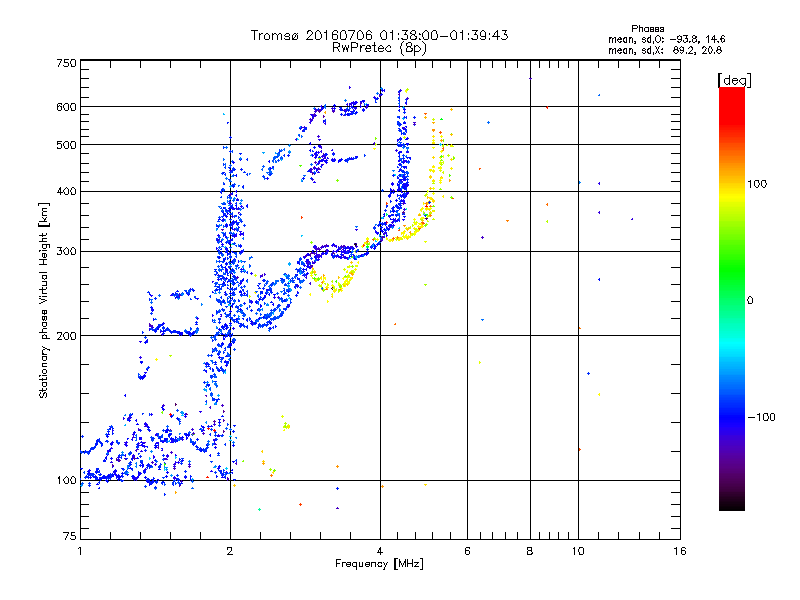Click the x-axis tick label '16'

click(680, 551)
